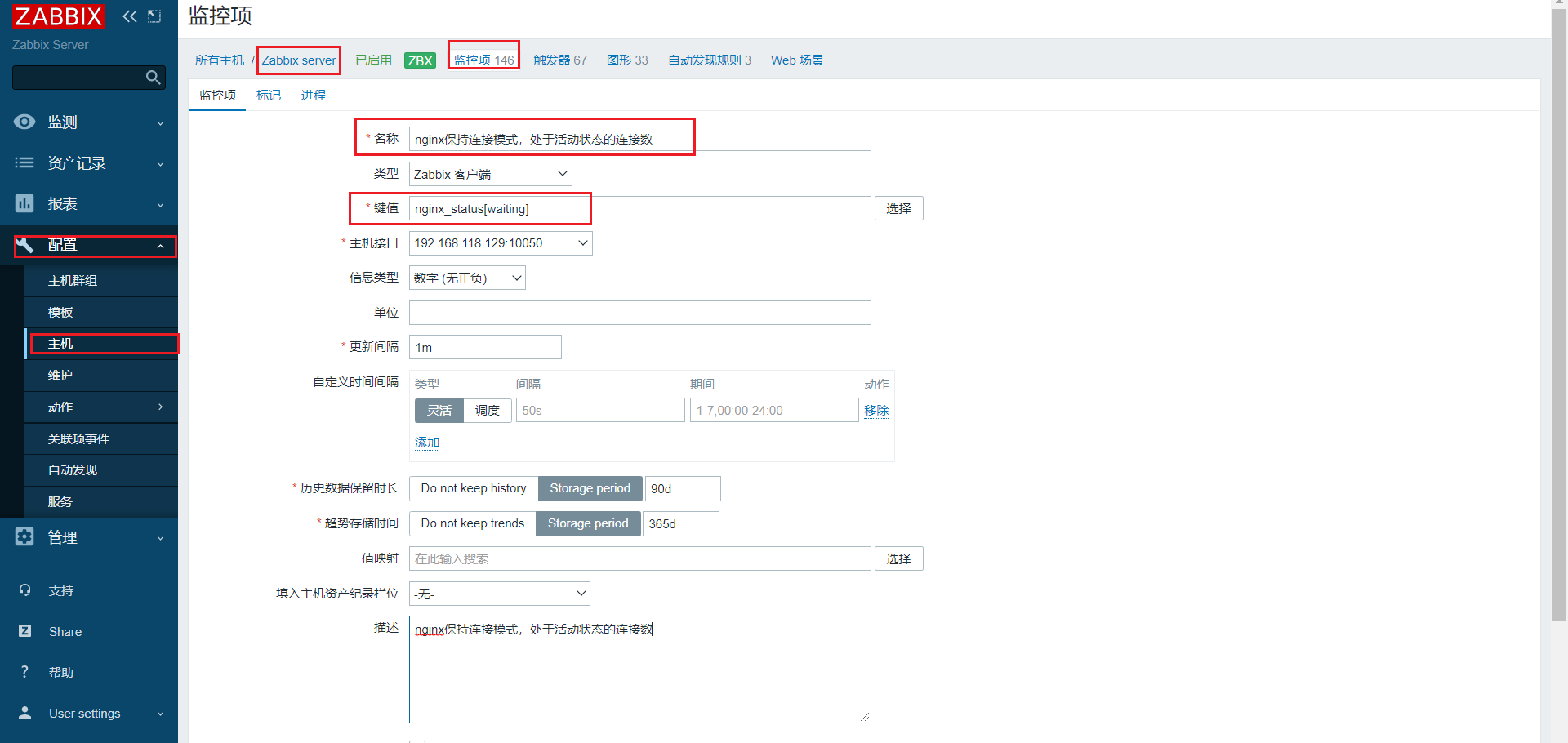1568x743 pixels.
Task: Expand the 动作 submenu arrow
Action: click(x=160, y=407)
